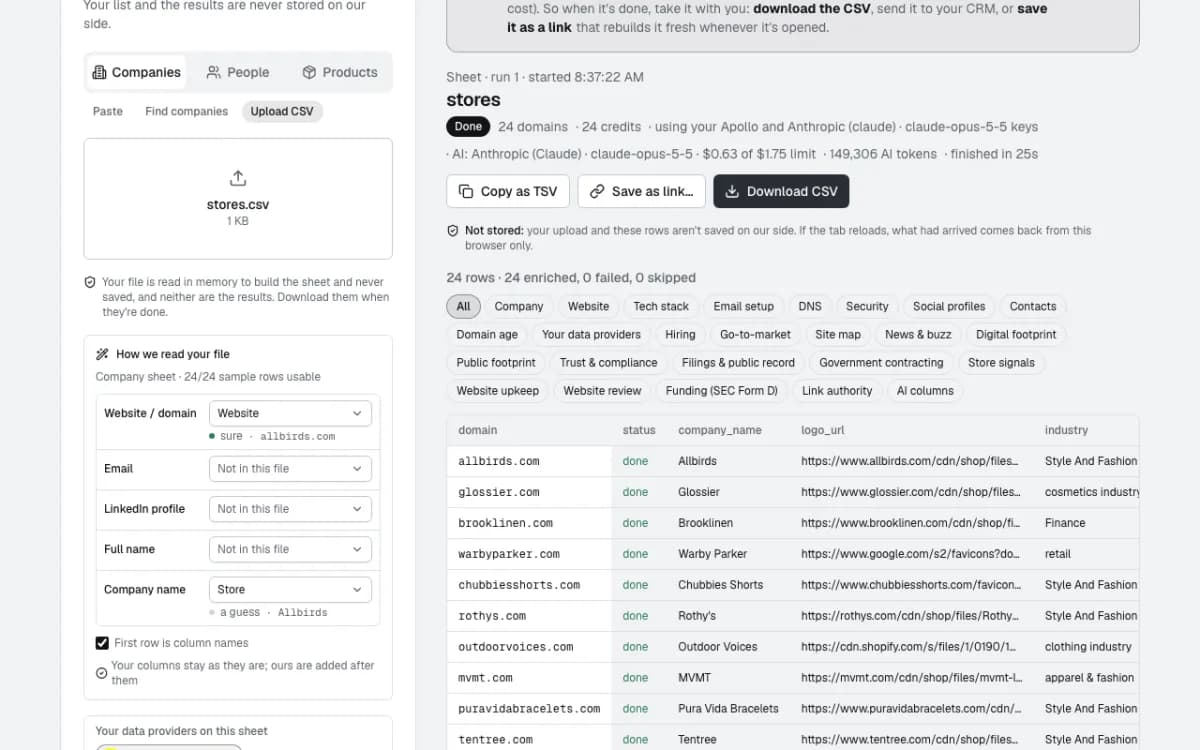Click the Download CSV button

[x=781, y=191]
